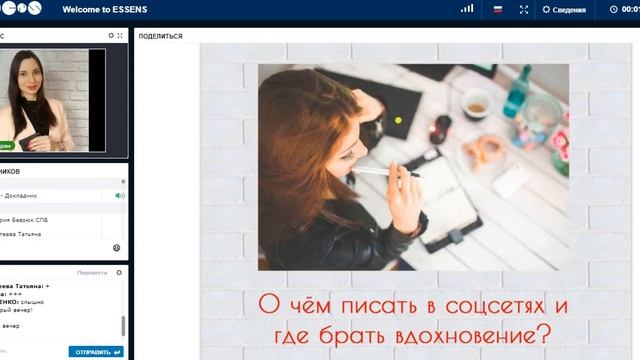Click the ESSENS logo
The image size is (640, 360).
pyautogui.click(x=21, y=8)
